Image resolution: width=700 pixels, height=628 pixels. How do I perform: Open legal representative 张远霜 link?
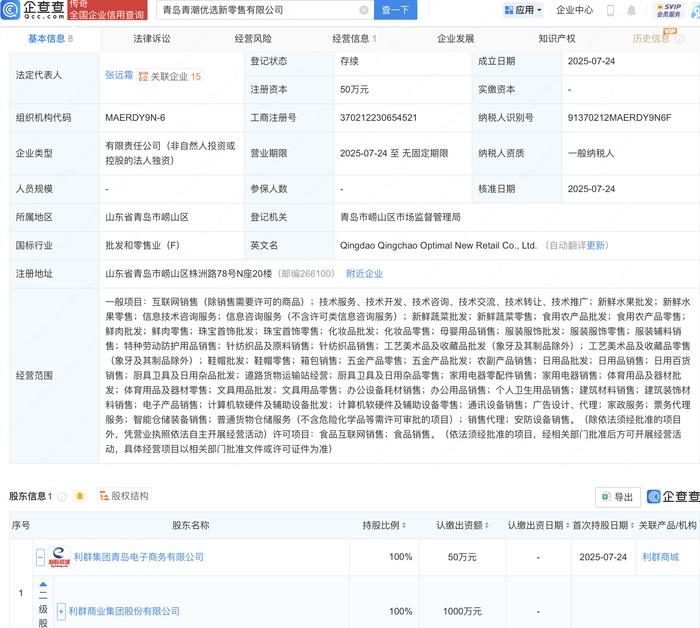pyautogui.click(x=119, y=75)
